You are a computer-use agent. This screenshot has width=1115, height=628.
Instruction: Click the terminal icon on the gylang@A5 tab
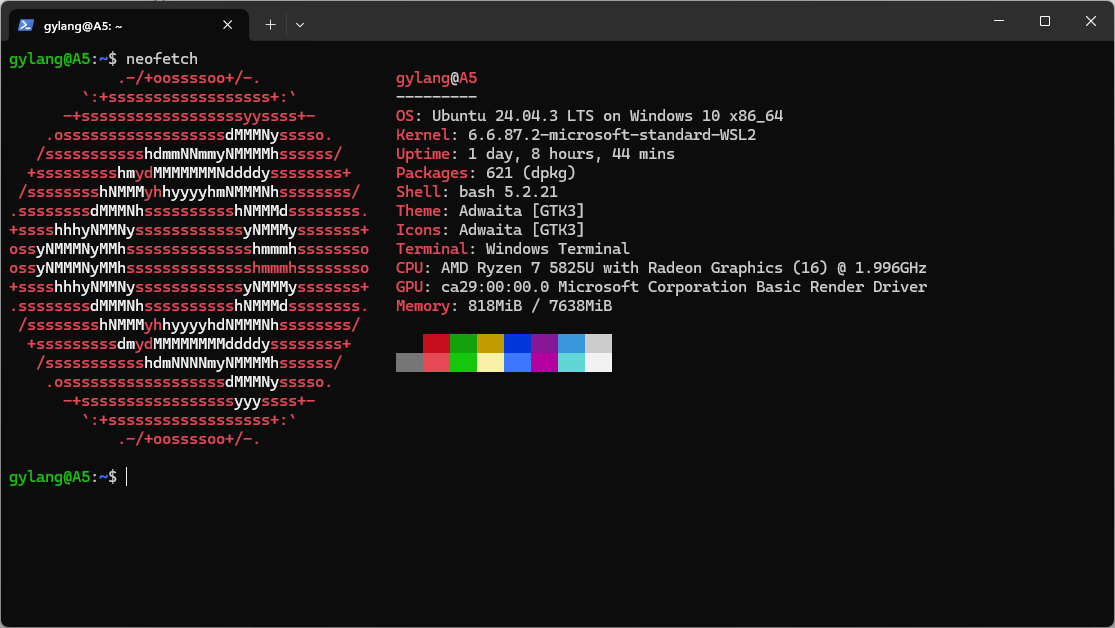27,25
